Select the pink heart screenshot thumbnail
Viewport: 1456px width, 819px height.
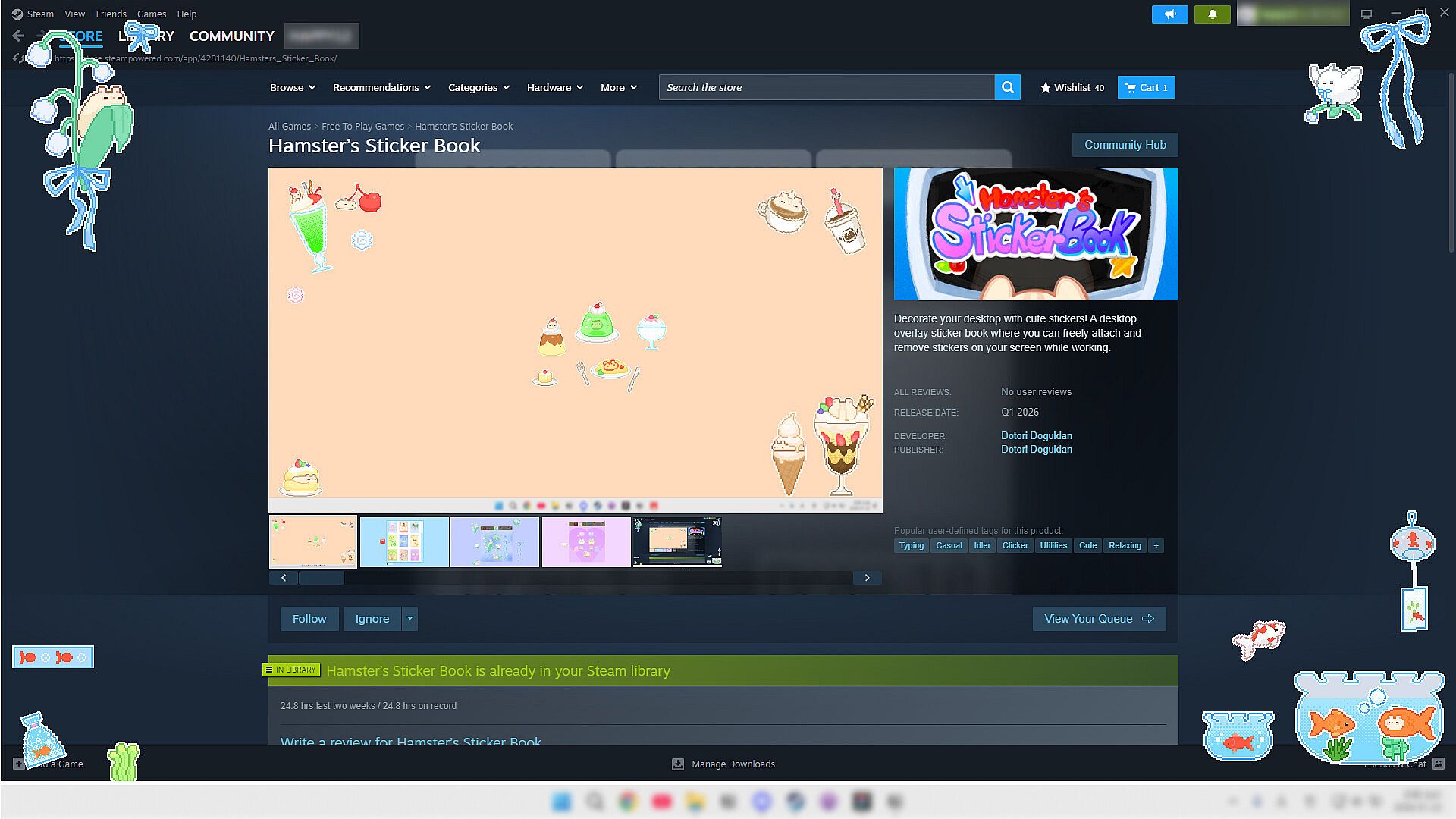point(585,541)
